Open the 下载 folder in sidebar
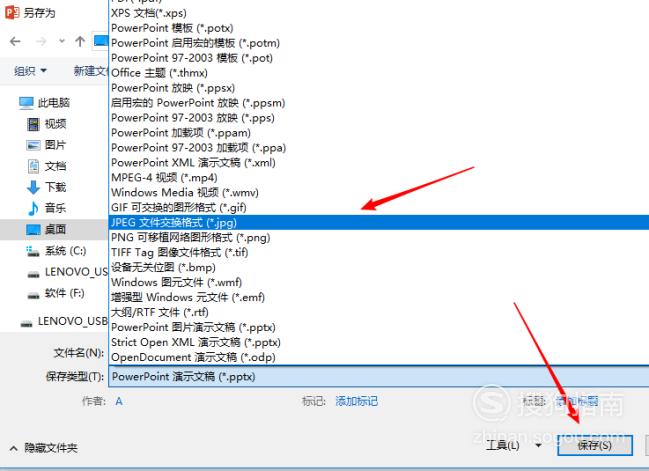Viewport: 649px width, 471px height. point(55,187)
